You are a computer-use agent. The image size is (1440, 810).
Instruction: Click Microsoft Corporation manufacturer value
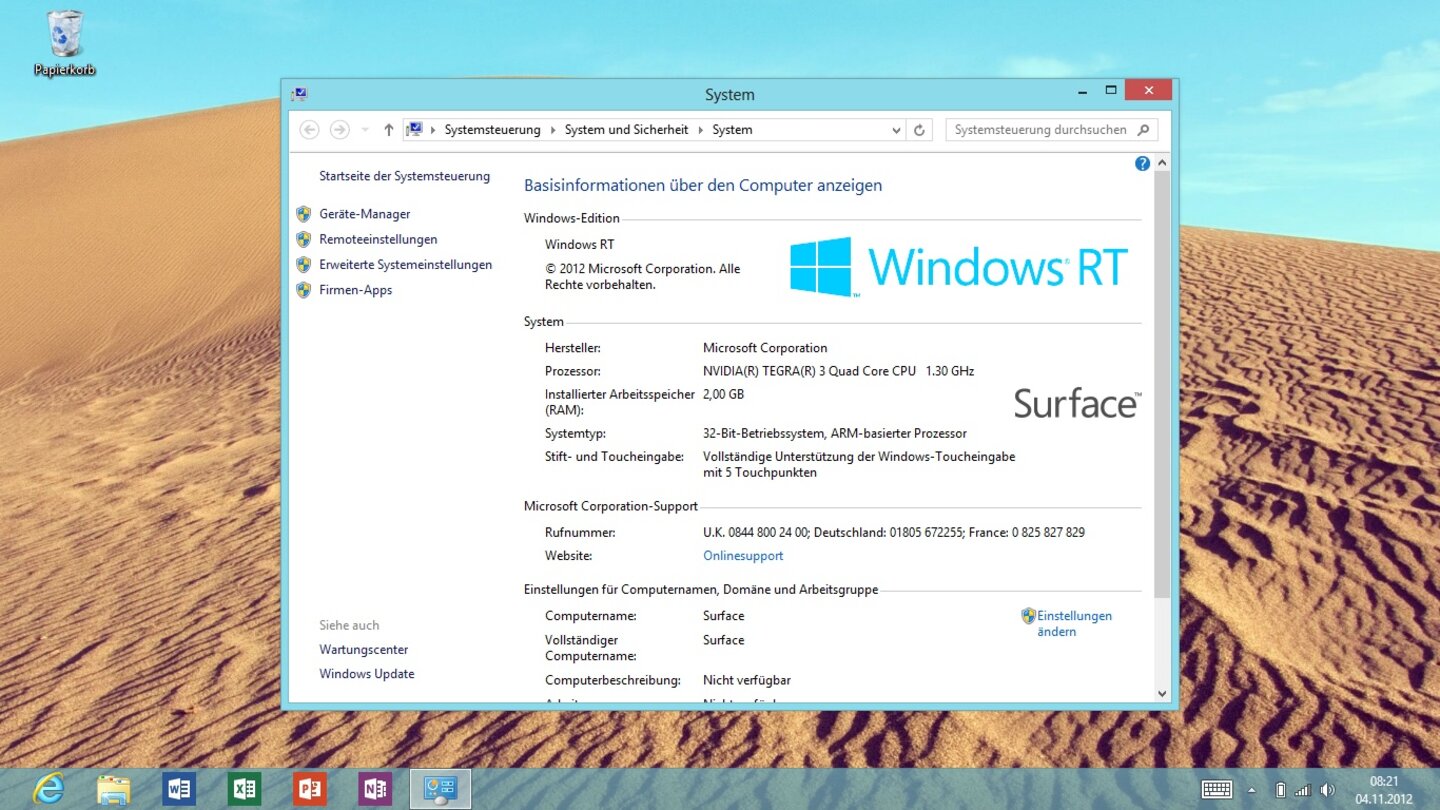pos(765,348)
